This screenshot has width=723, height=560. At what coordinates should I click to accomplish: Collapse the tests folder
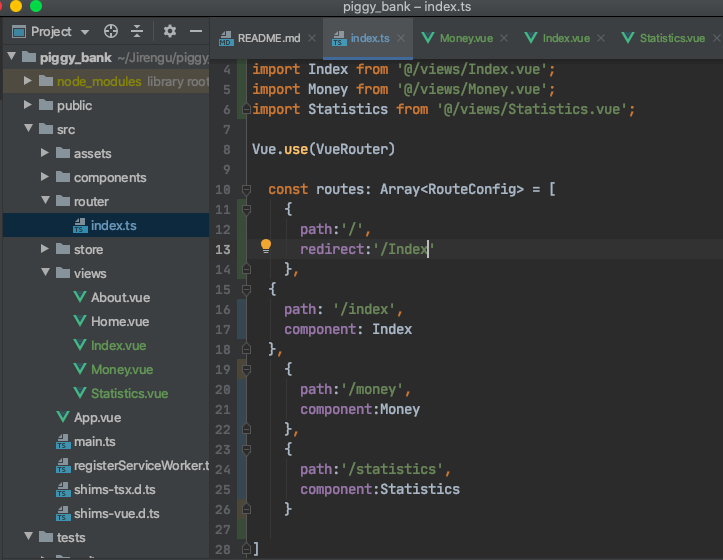29,536
